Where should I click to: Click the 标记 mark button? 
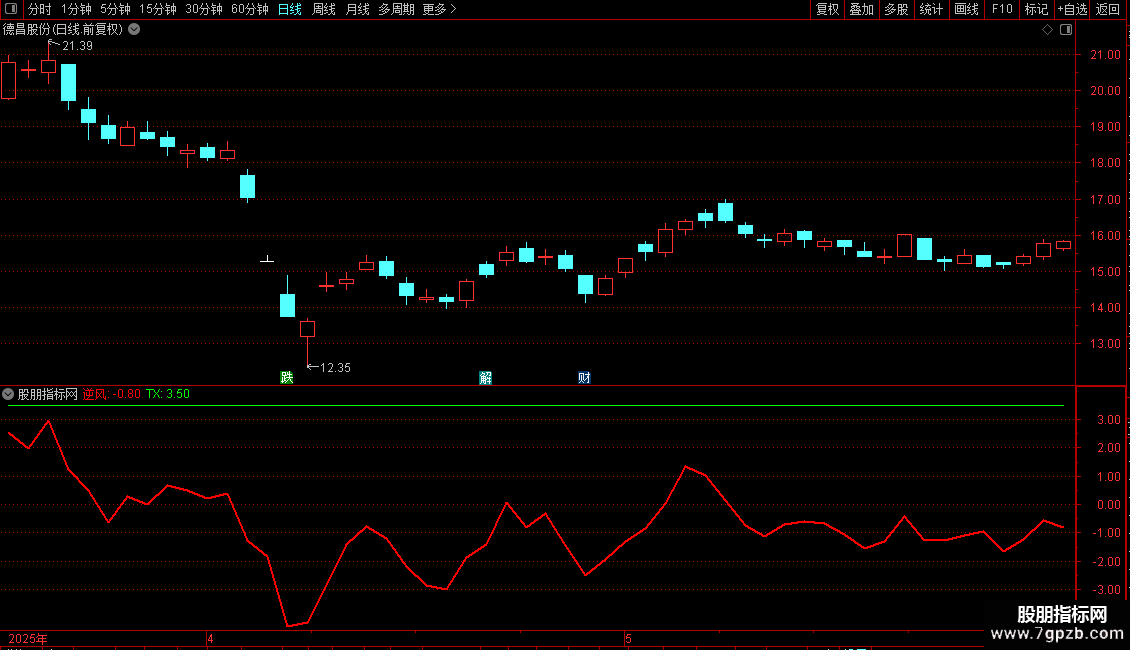tap(1036, 9)
